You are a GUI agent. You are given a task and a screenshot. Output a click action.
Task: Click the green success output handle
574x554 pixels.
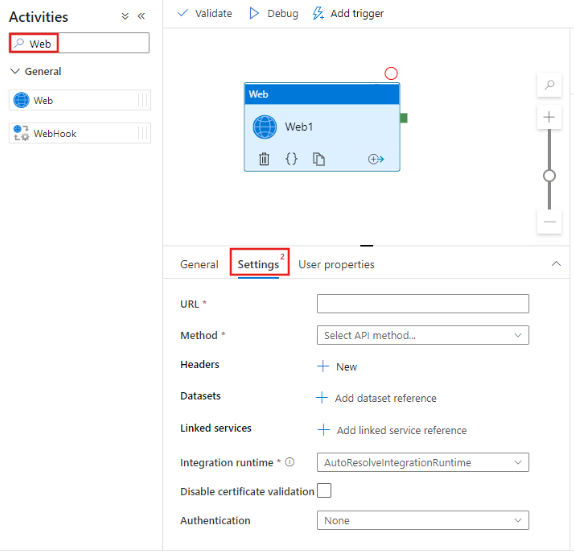tap(404, 118)
